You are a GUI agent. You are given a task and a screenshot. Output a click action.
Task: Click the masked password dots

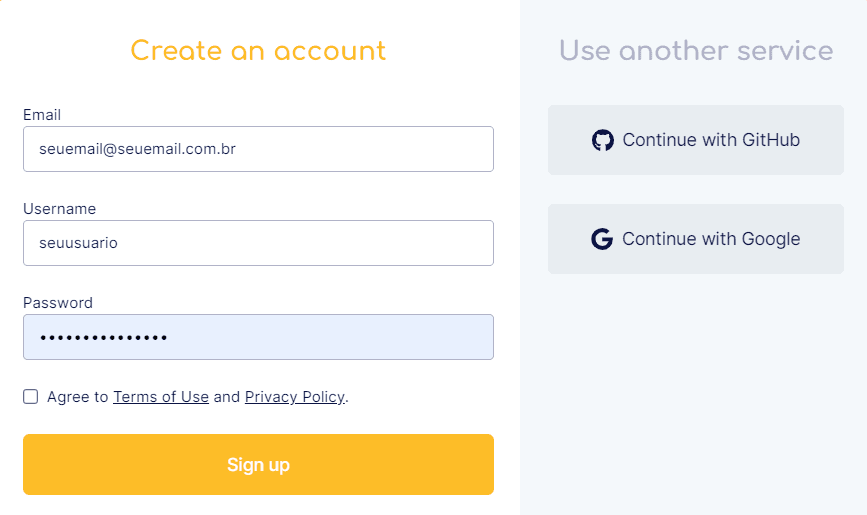point(103,338)
